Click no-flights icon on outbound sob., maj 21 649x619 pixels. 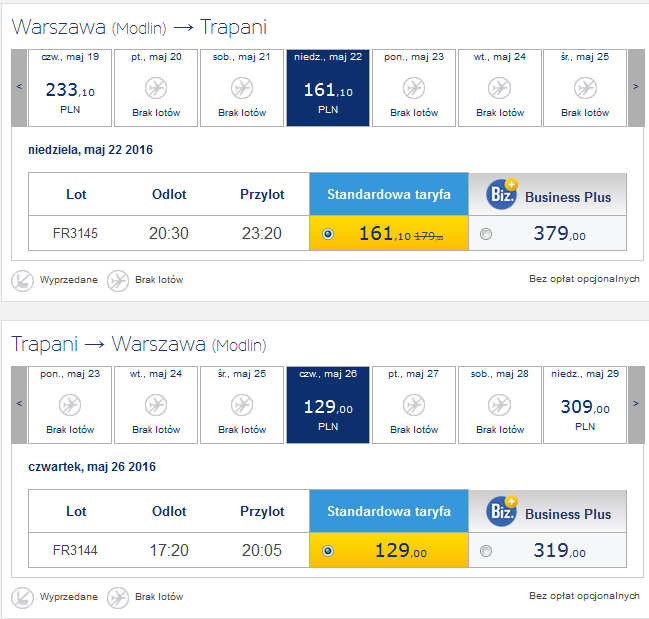pos(241,87)
